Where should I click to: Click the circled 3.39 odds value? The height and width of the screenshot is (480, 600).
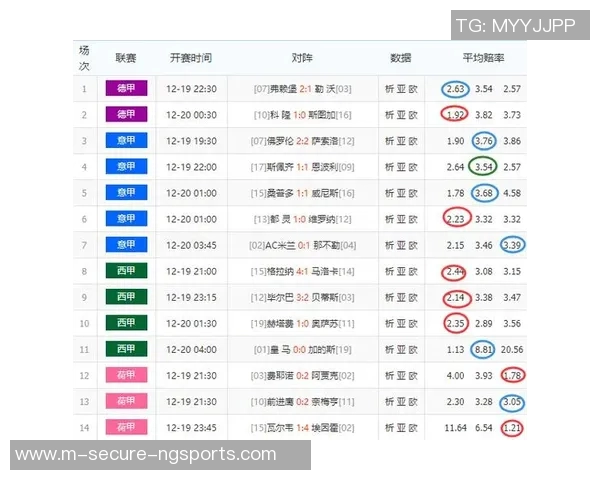tap(512, 245)
